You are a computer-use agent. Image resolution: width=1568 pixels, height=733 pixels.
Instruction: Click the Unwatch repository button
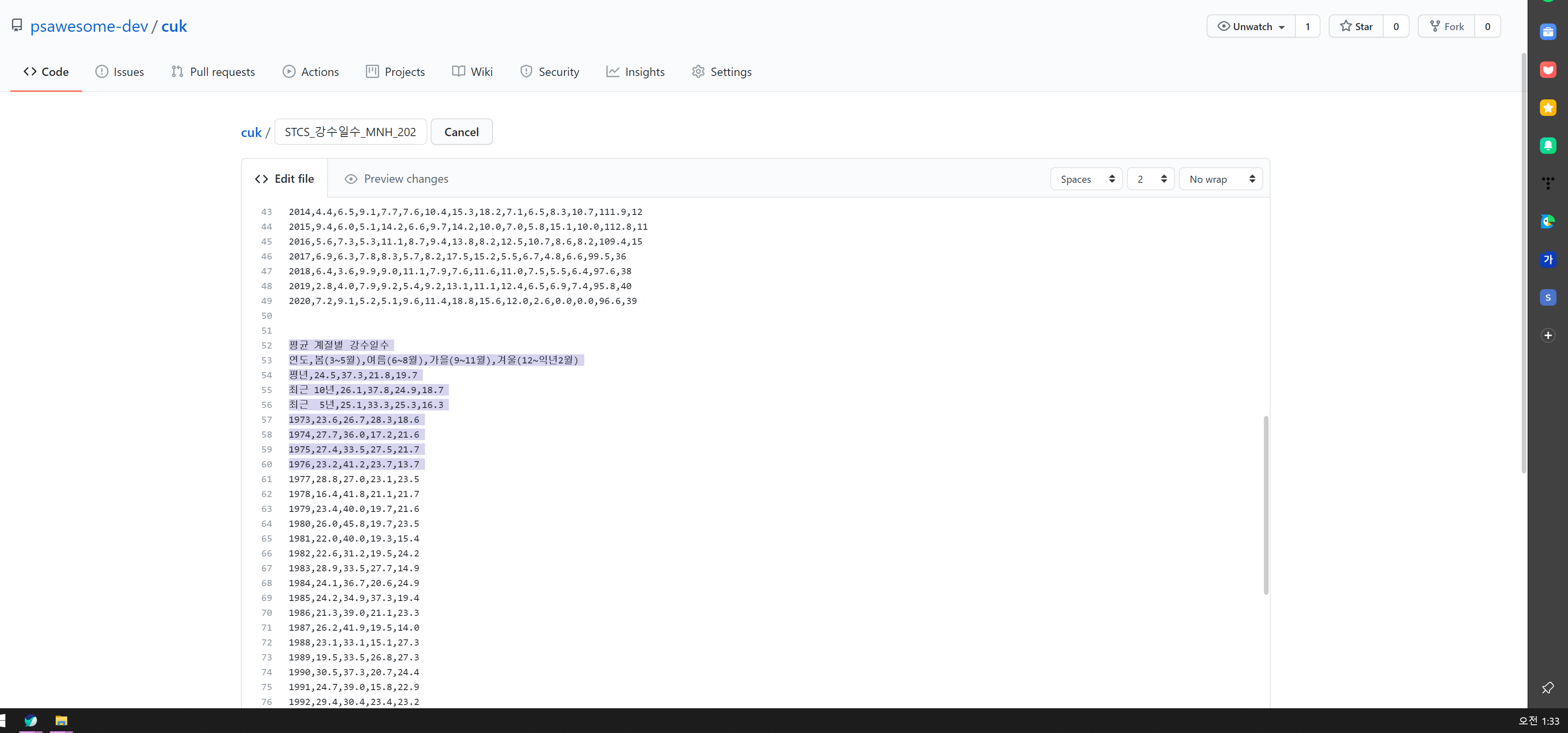click(x=1251, y=26)
